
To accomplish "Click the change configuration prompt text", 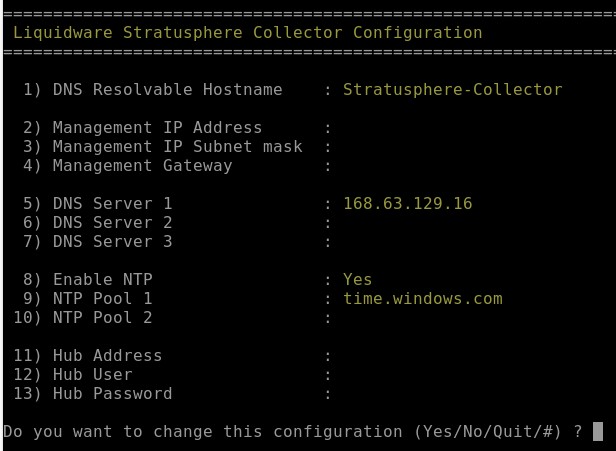I will 293,432.
